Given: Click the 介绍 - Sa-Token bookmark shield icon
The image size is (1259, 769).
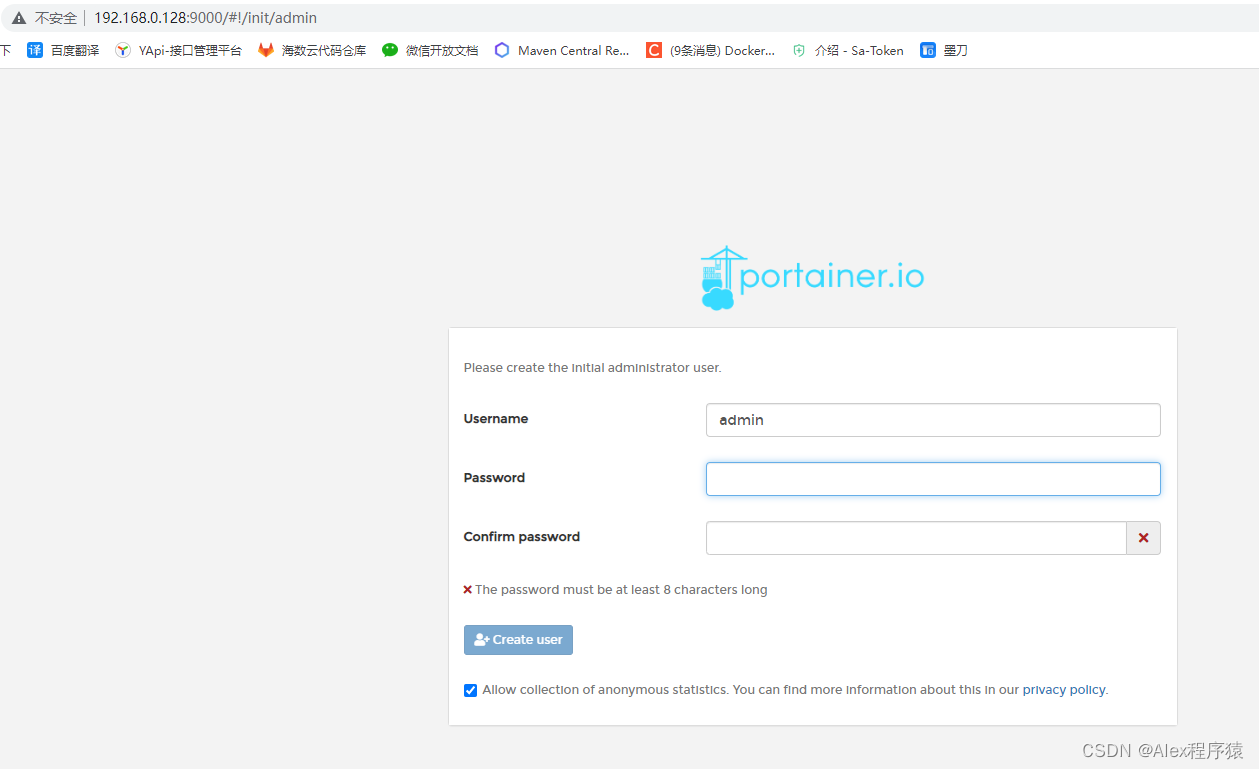Looking at the screenshot, I should (799, 50).
